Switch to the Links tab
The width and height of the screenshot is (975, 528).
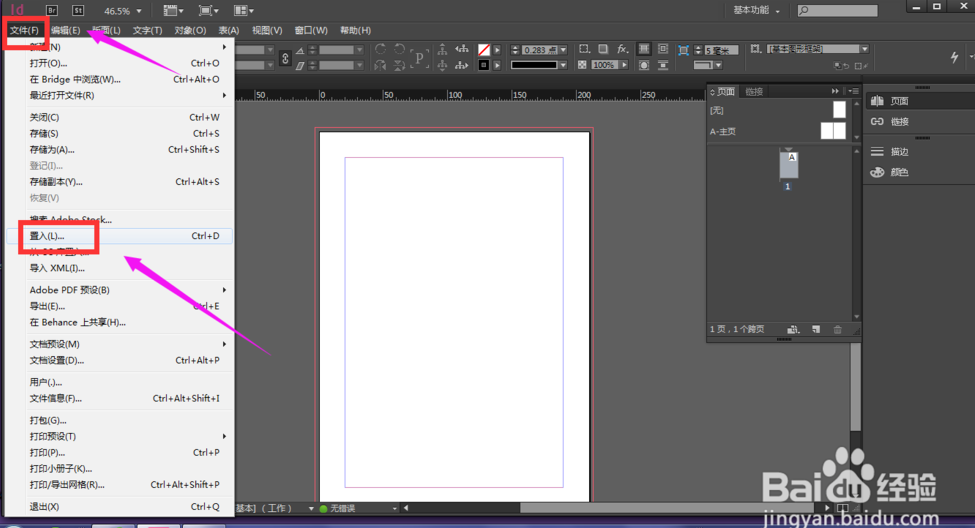(x=754, y=91)
